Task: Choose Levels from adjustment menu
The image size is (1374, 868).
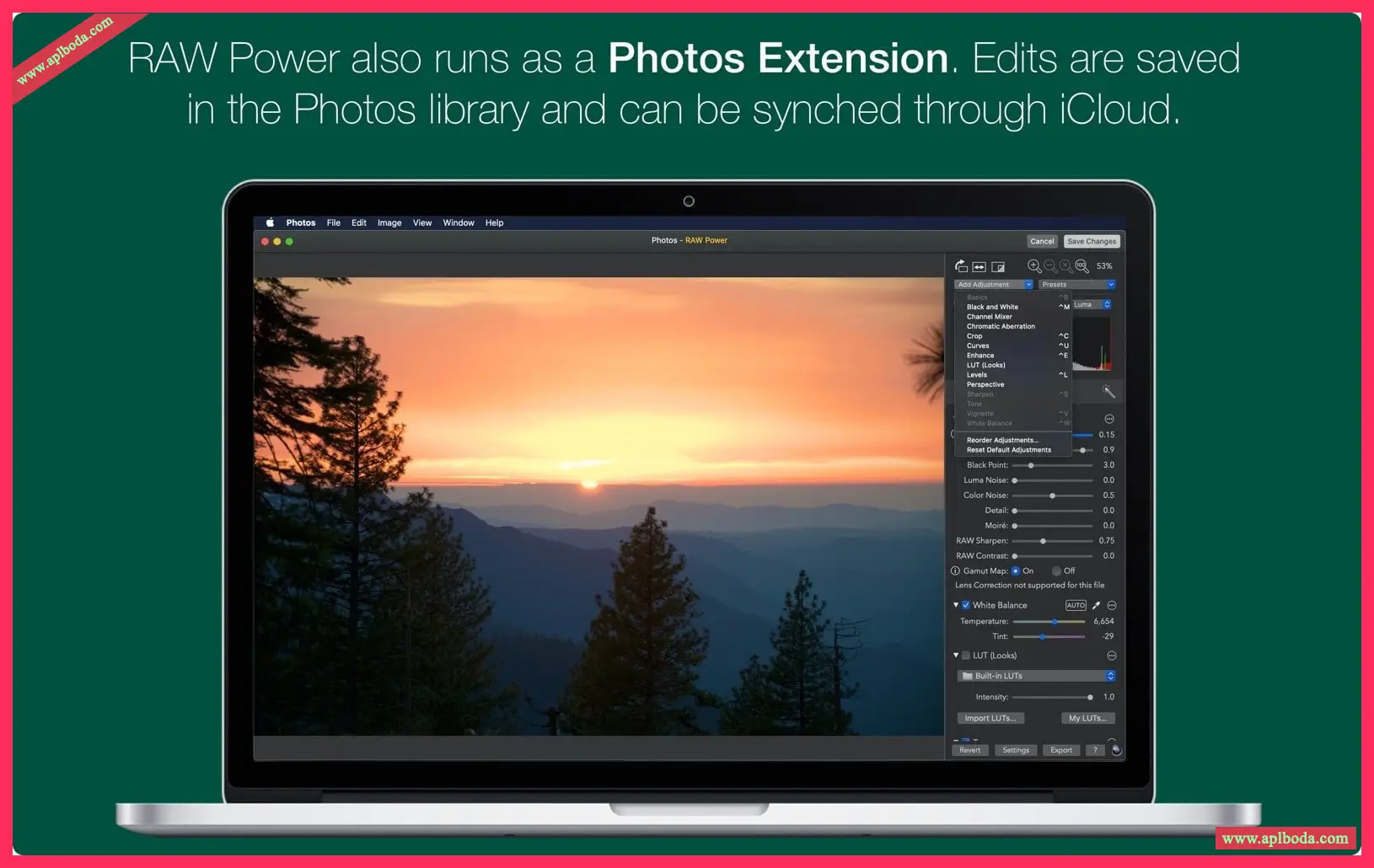Action: (x=1013, y=375)
